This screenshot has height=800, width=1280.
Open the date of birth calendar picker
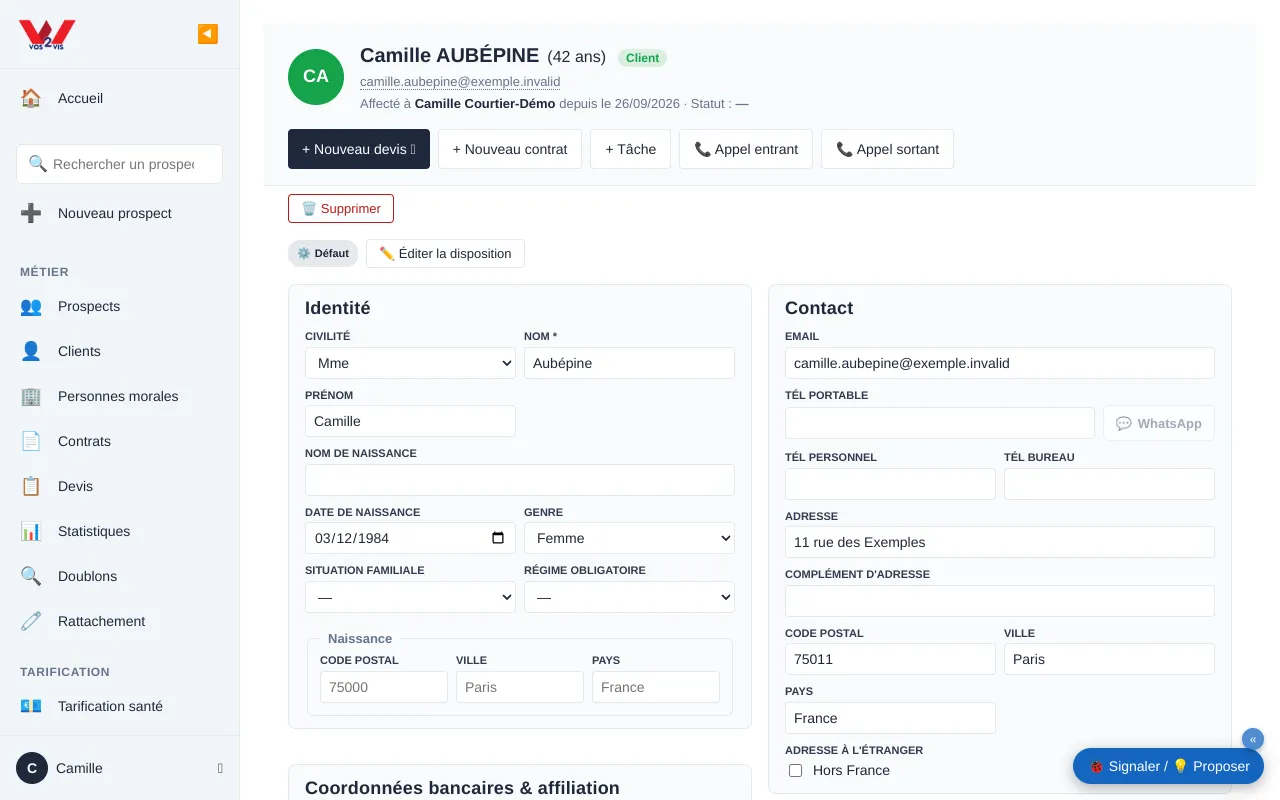tap(498, 538)
